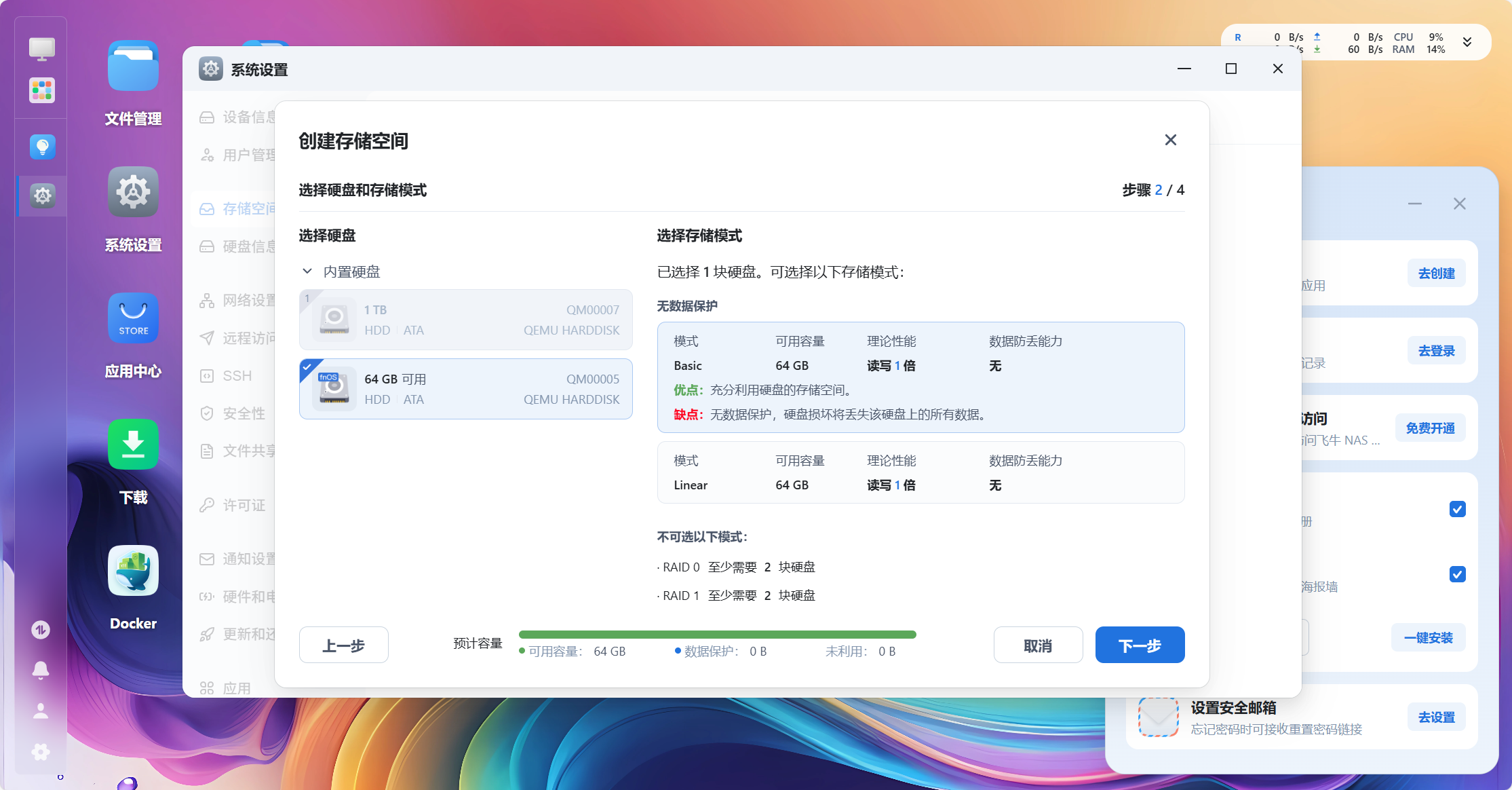Launch the Docker desktop icon
Screen dimensions: 1512x790
133,571
